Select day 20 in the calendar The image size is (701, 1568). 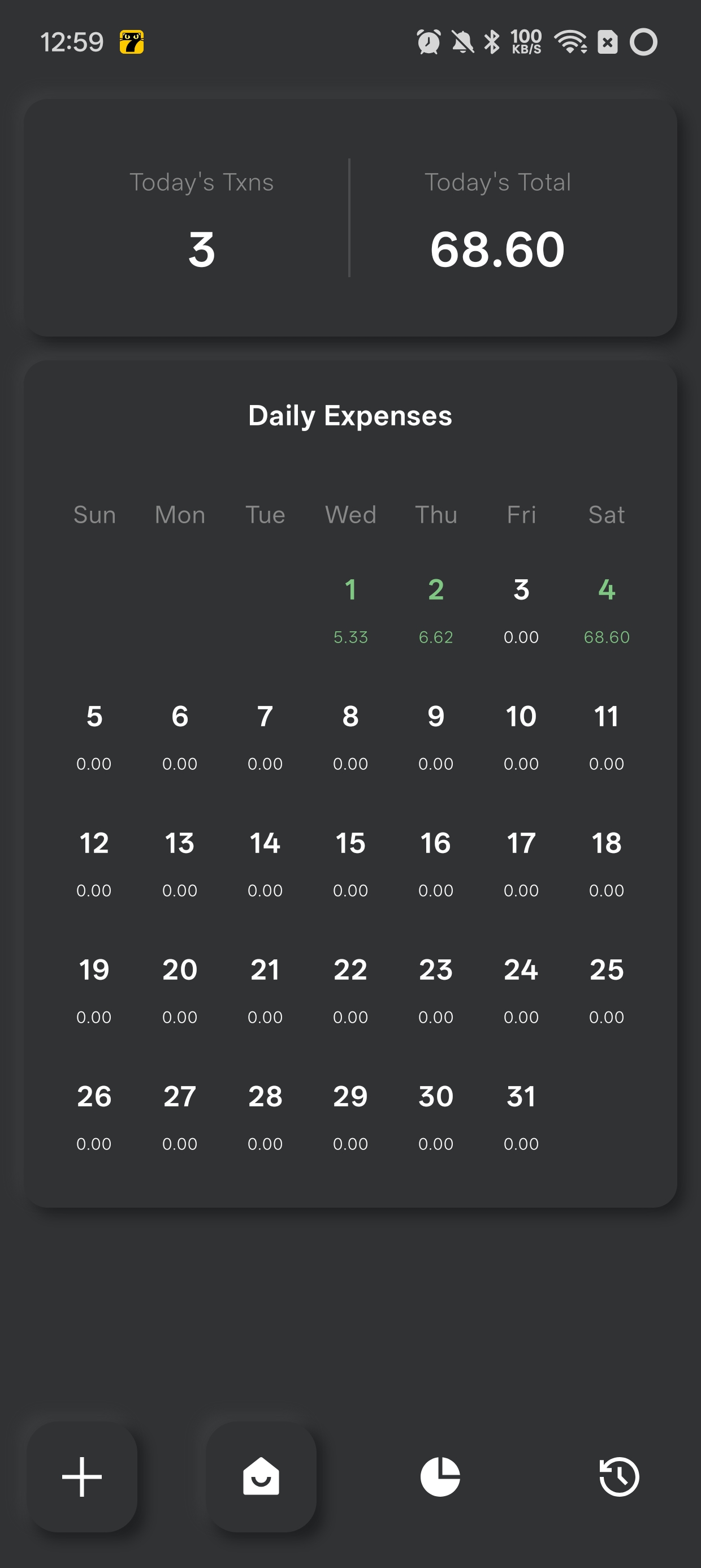[180, 990]
